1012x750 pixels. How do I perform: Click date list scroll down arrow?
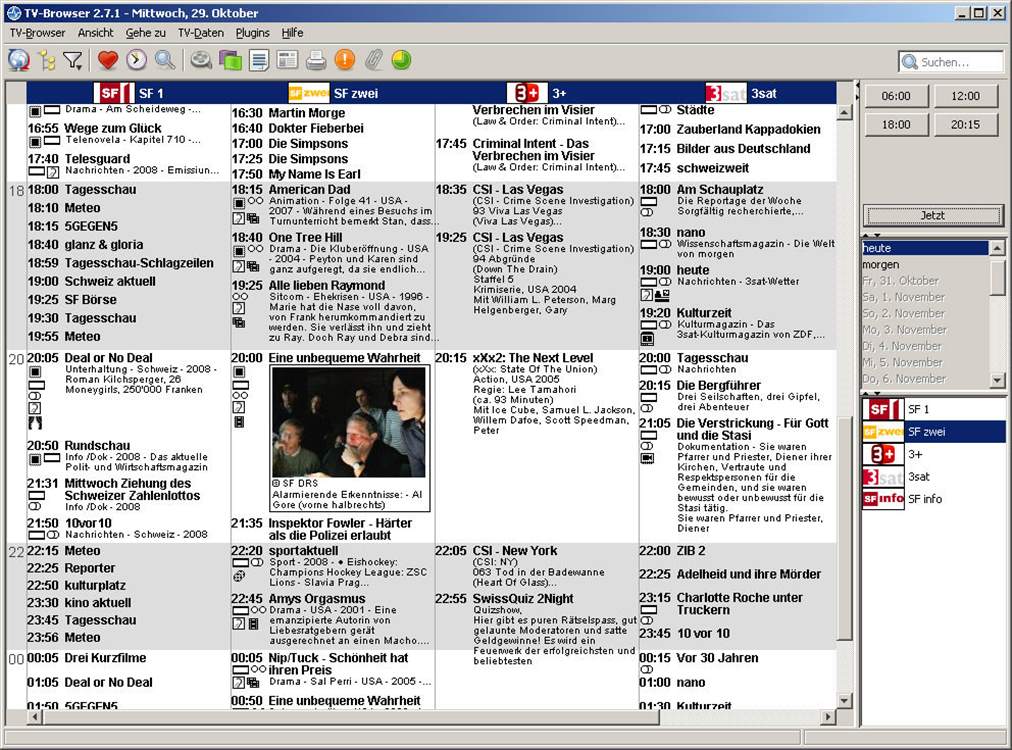tap(997, 380)
